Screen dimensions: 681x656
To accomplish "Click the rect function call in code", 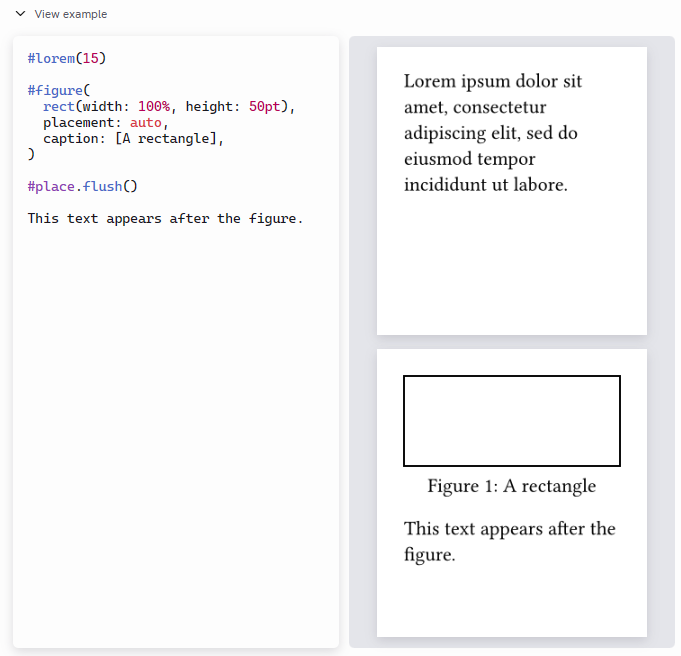I will pos(58,106).
